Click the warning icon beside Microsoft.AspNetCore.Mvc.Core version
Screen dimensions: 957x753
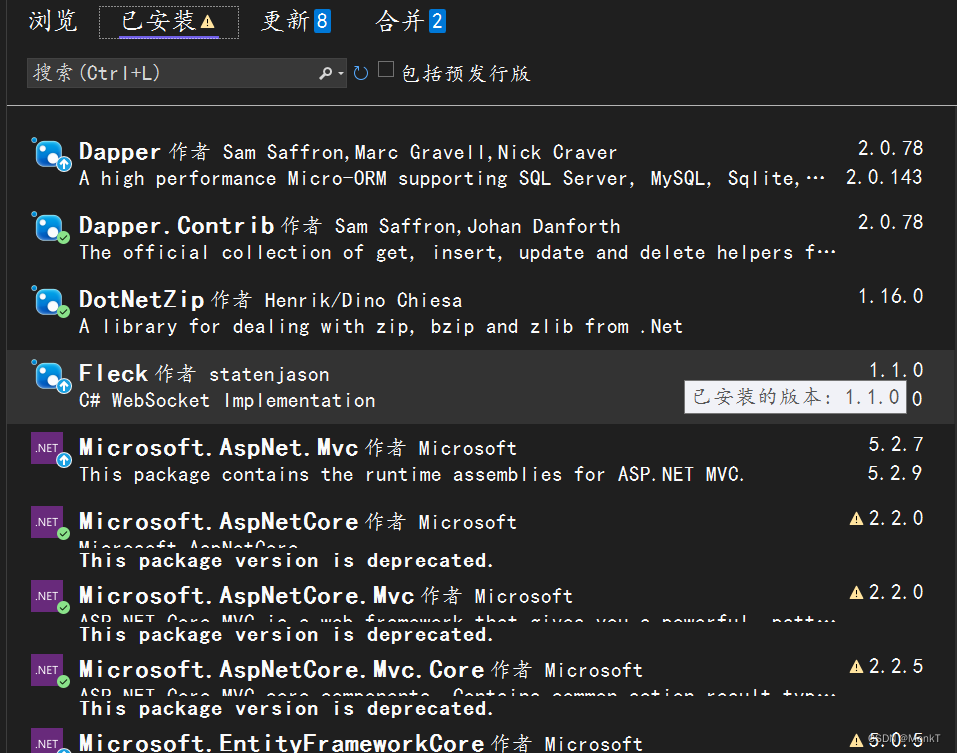tap(857, 666)
